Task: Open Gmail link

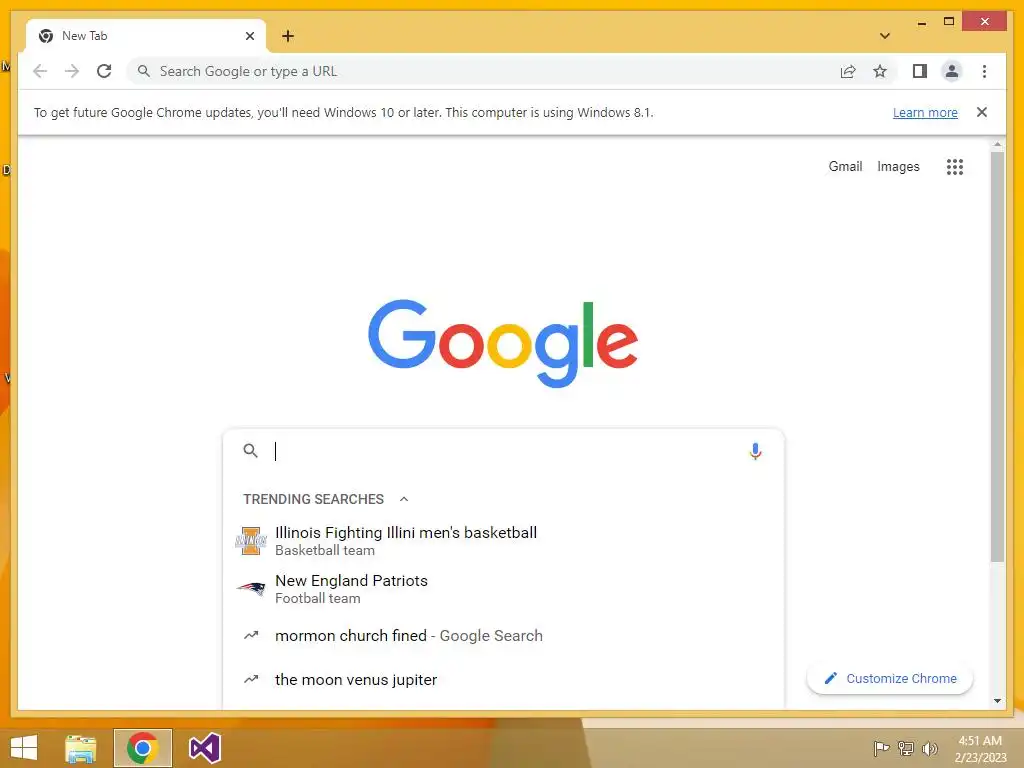Action: (845, 167)
